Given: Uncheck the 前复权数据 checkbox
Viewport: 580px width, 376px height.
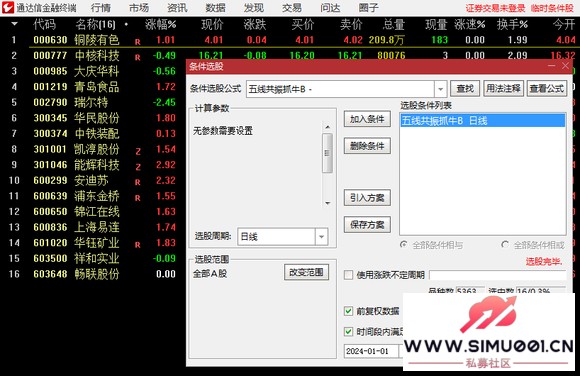Looking at the screenshot, I should (348, 311).
